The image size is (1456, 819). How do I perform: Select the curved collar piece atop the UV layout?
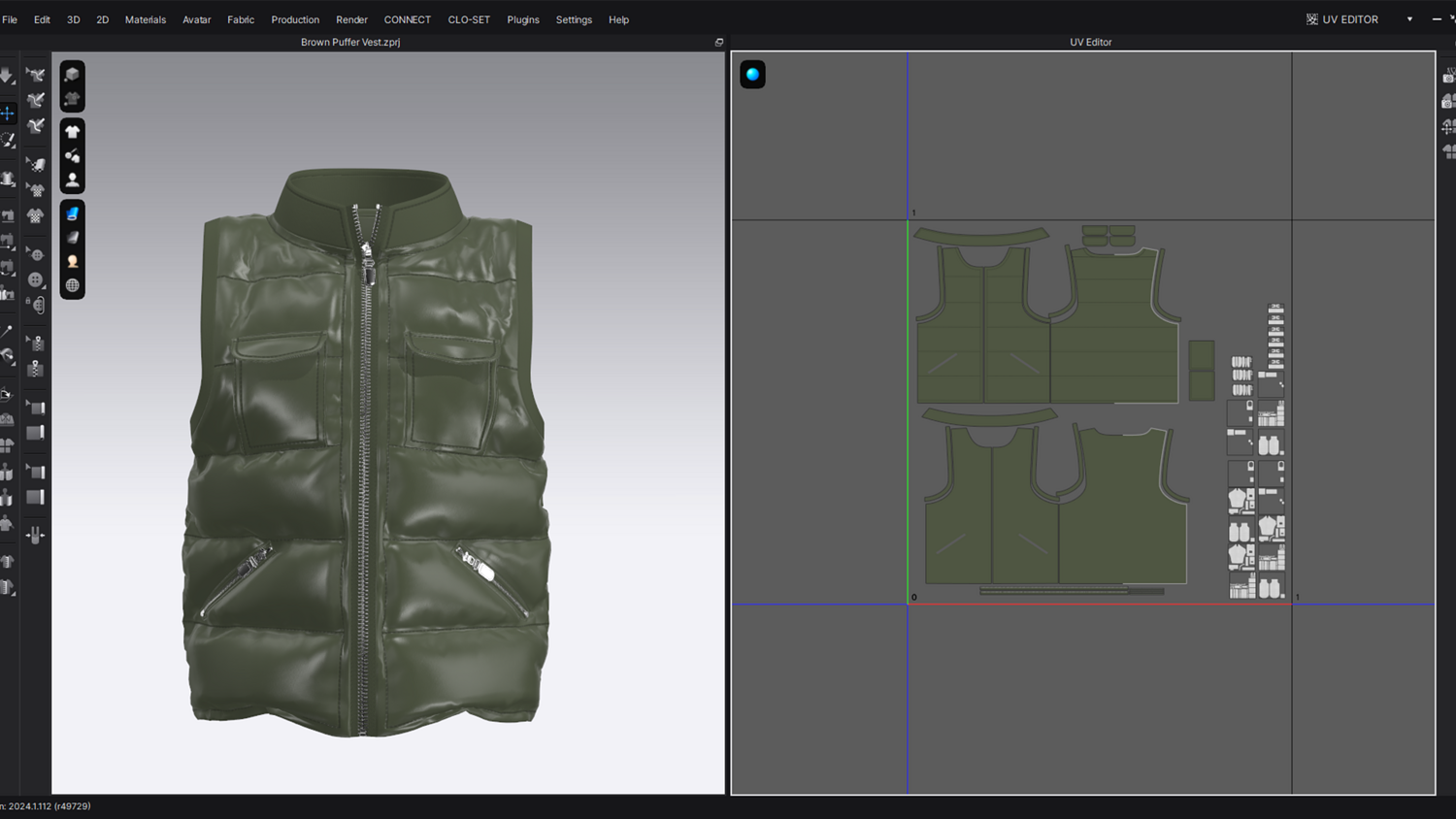click(981, 236)
